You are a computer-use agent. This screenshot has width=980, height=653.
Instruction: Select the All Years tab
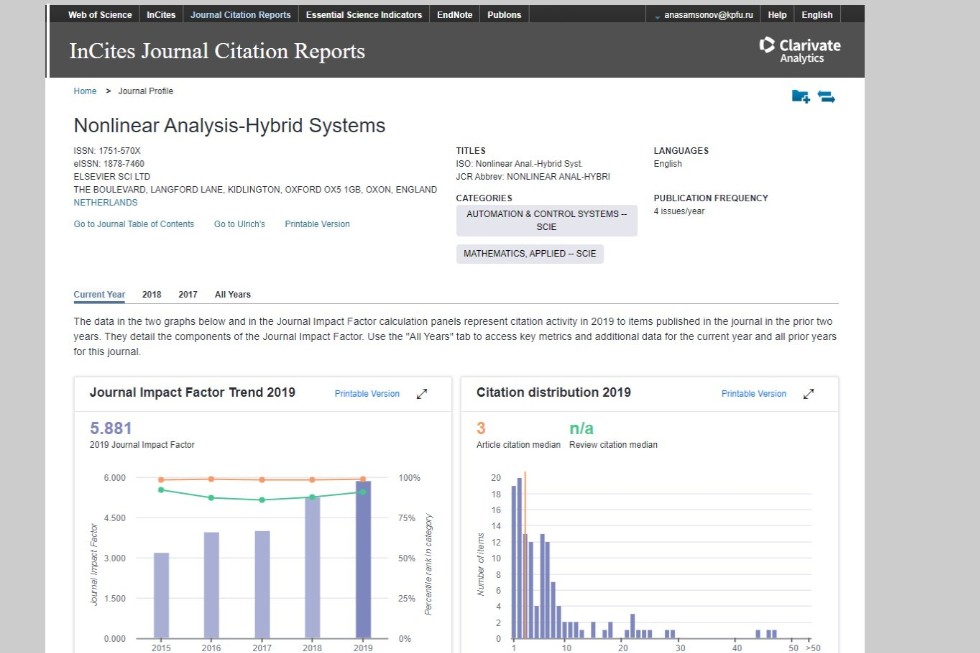pos(232,295)
